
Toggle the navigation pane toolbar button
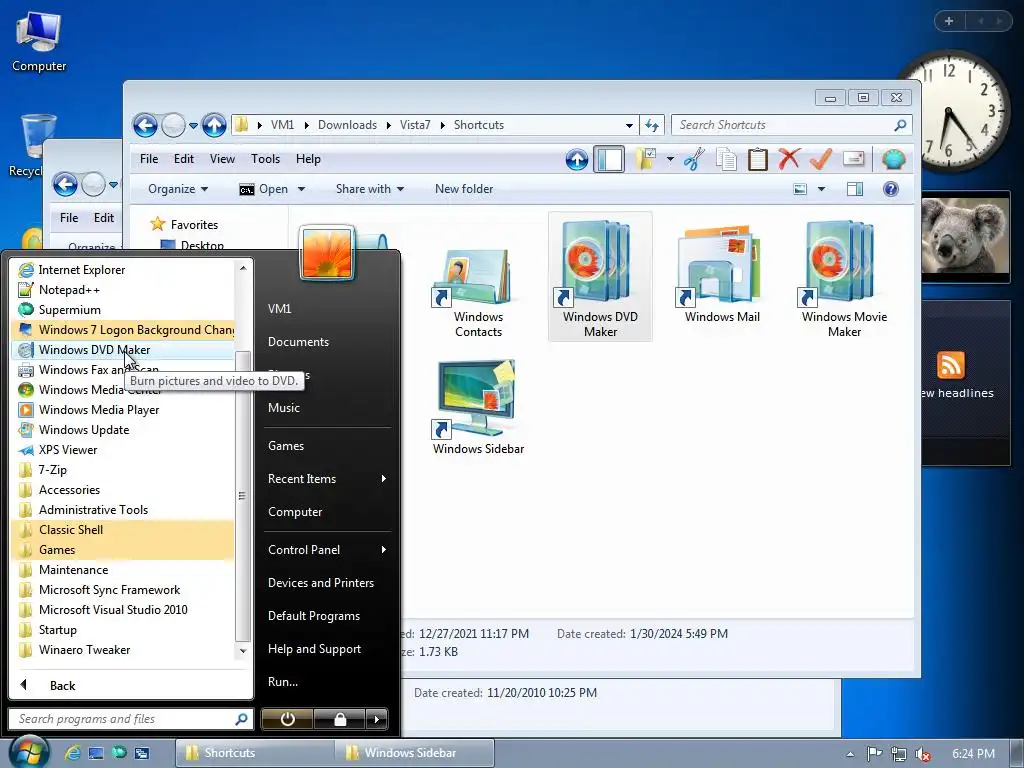pyautogui.click(x=609, y=159)
